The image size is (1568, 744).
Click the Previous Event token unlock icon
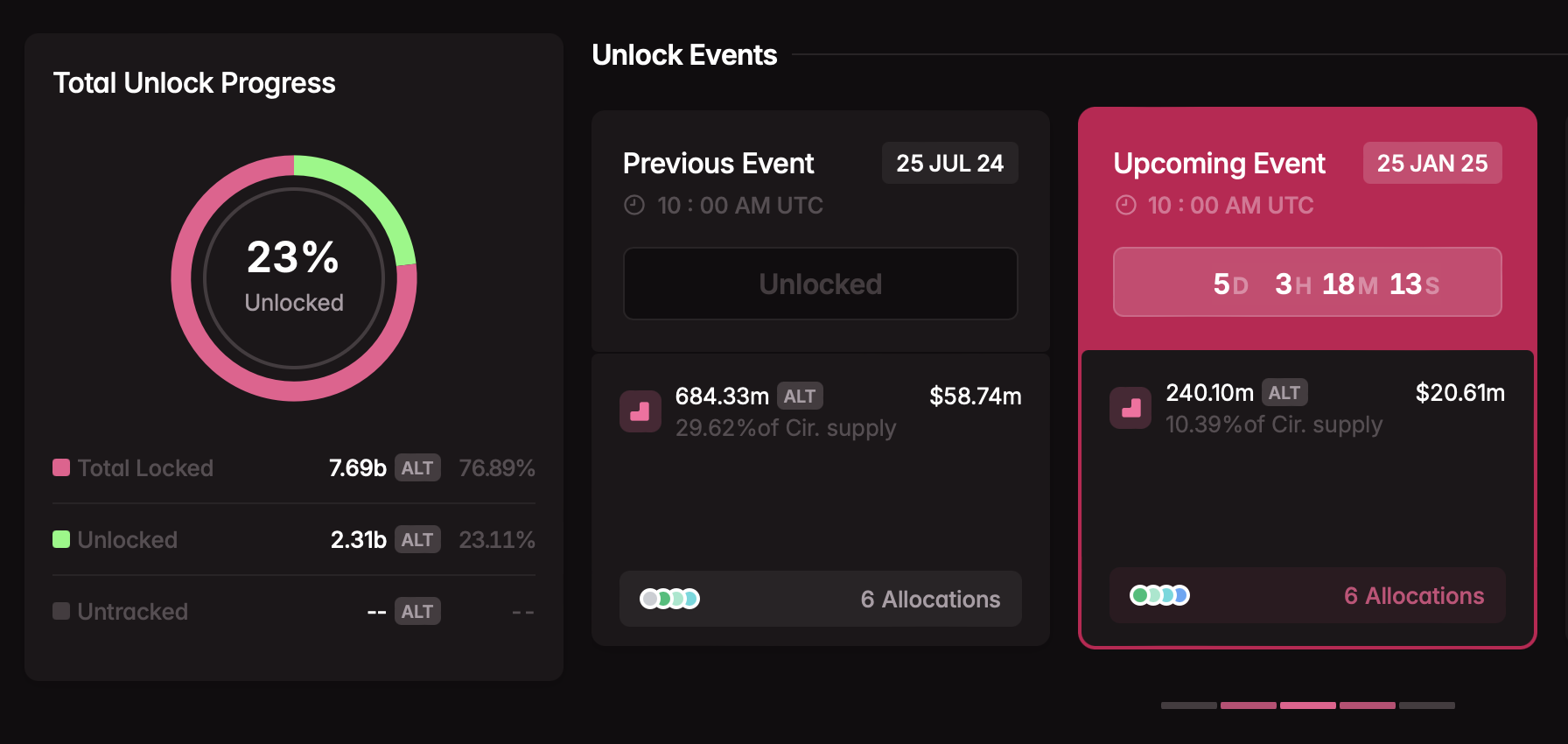click(x=640, y=411)
